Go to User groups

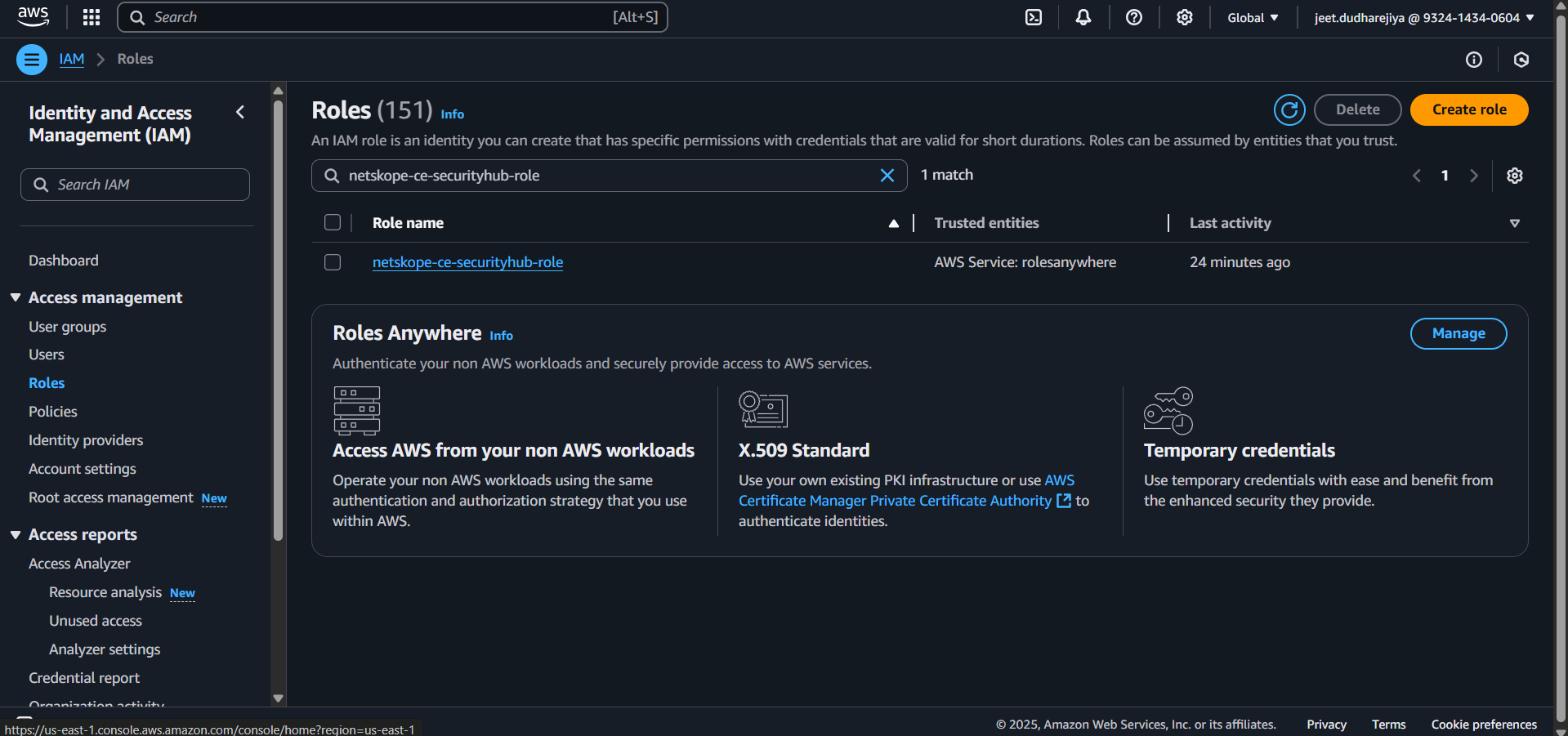(x=68, y=327)
